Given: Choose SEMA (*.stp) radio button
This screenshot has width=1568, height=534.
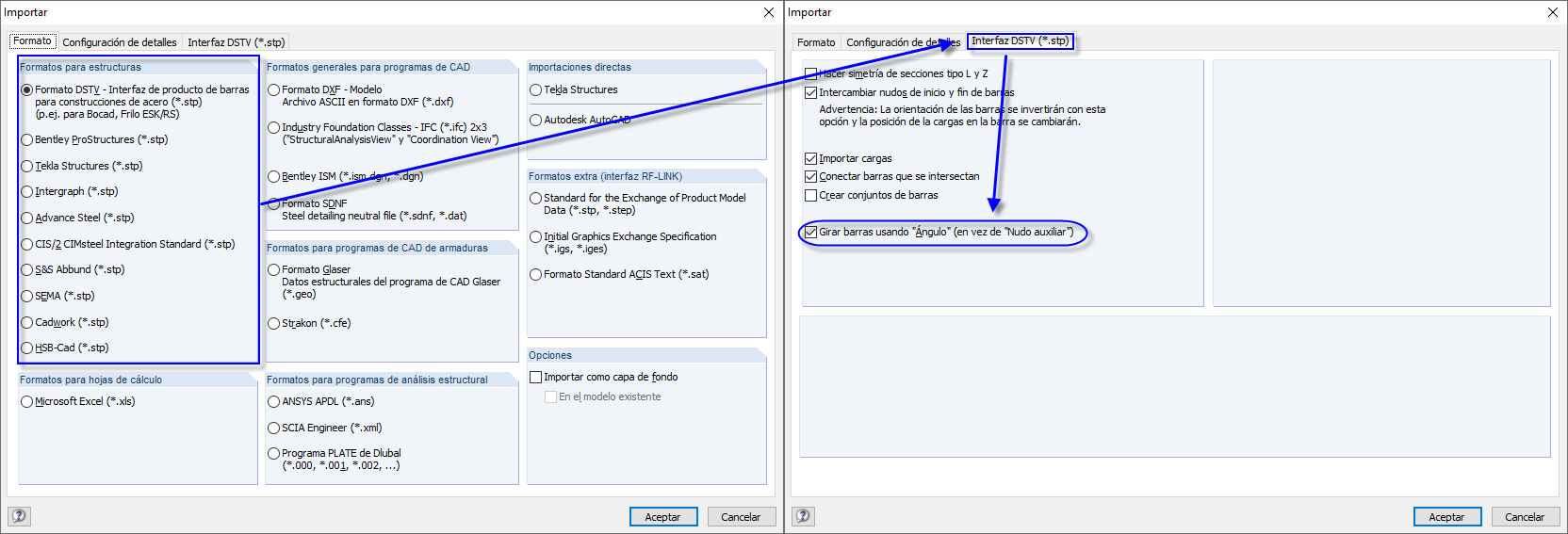Looking at the screenshot, I should point(27,296).
